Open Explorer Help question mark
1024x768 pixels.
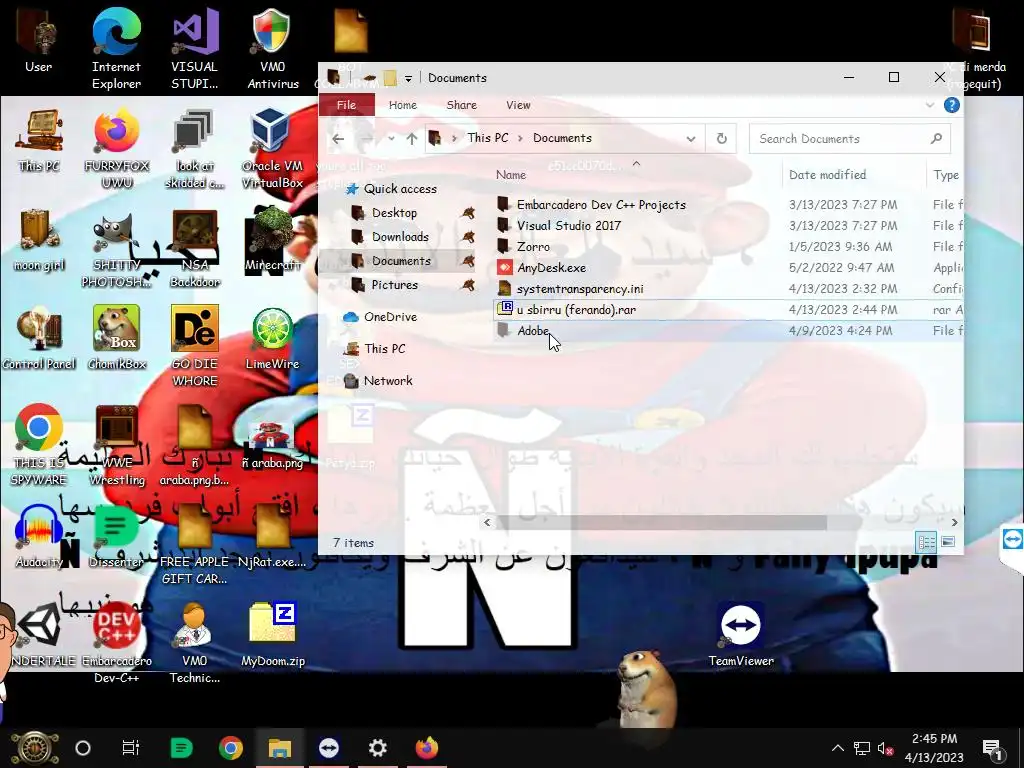952,105
